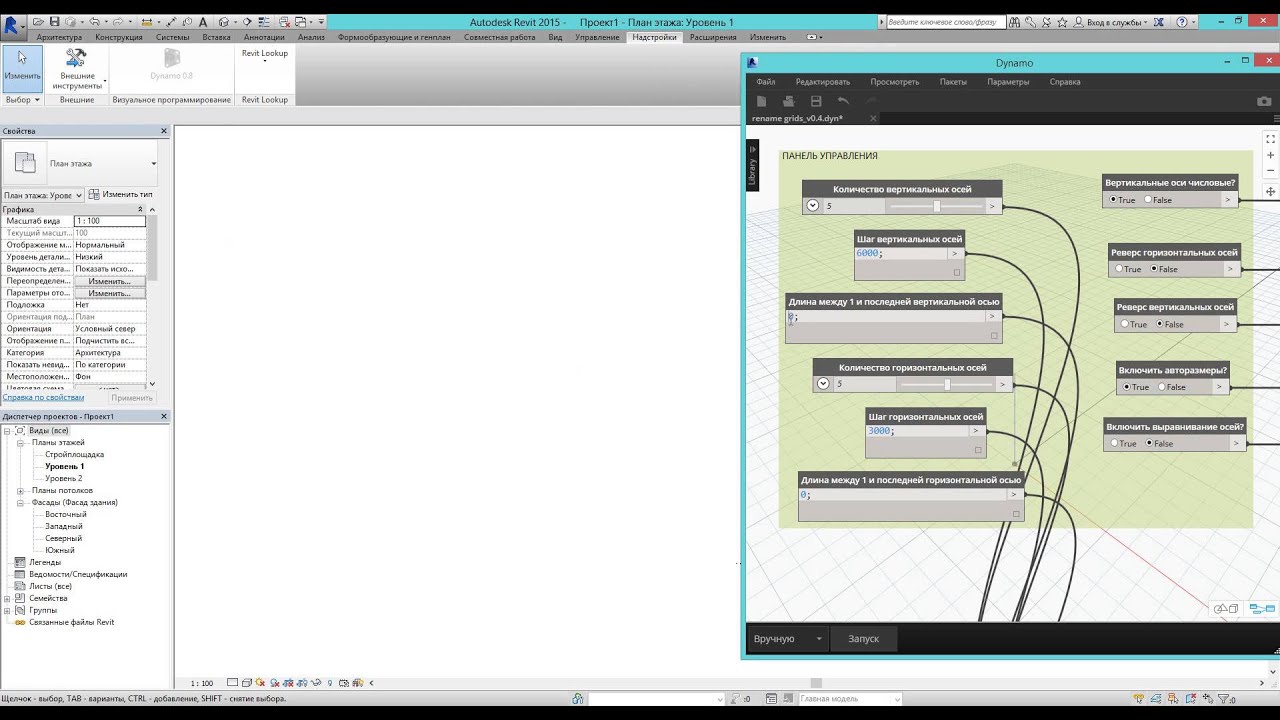Click the Text tool 'A' icon in quick access toolbar
The height and width of the screenshot is (720, 1280).
[203, 22]
